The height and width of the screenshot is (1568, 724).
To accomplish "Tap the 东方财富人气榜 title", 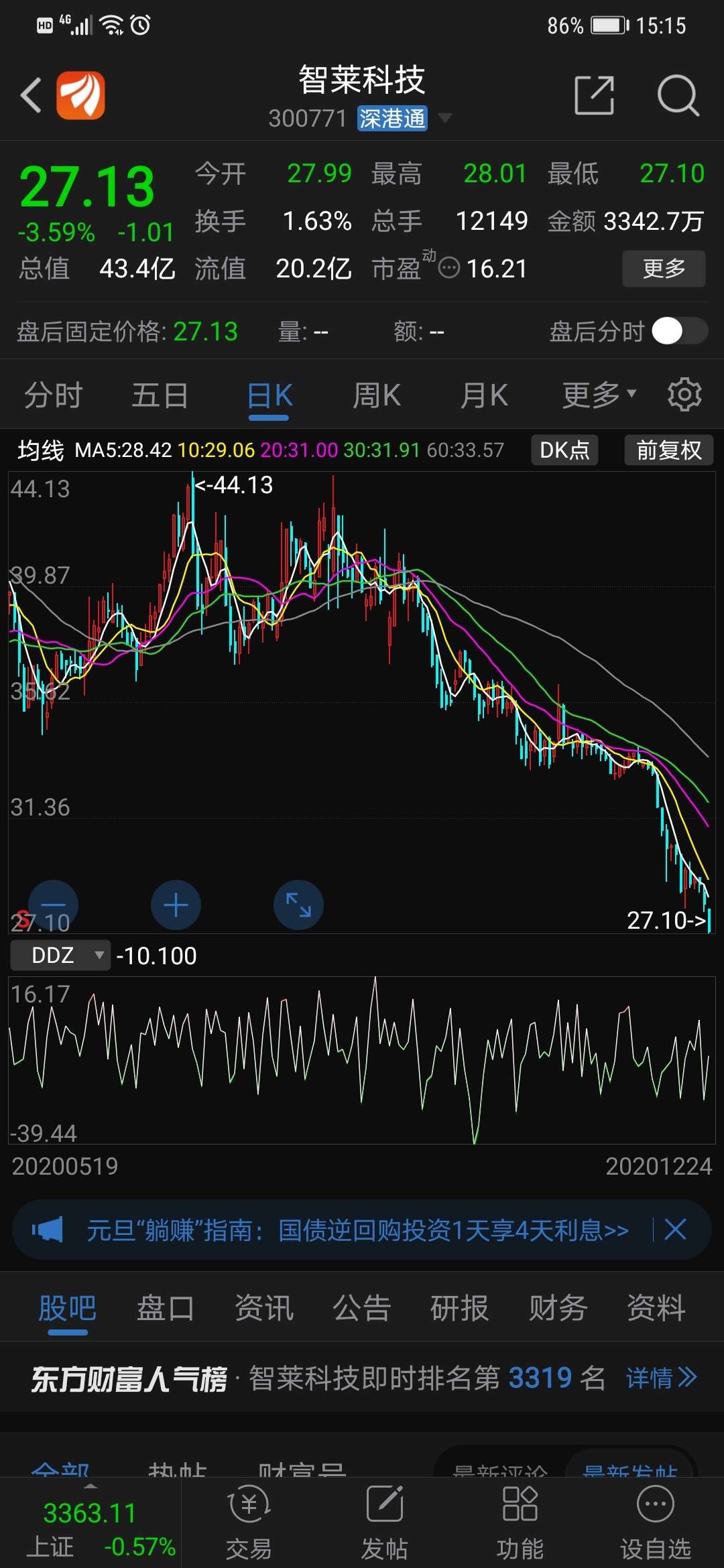I will [x=129, y=1379].
